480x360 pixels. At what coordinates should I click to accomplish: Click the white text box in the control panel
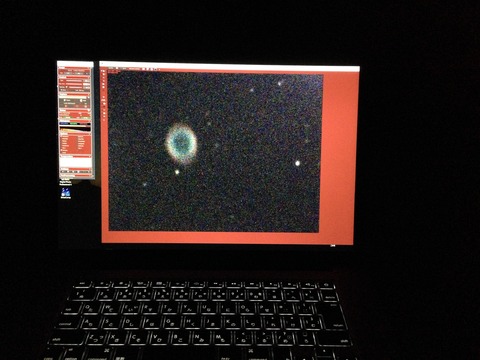point(75,163)
